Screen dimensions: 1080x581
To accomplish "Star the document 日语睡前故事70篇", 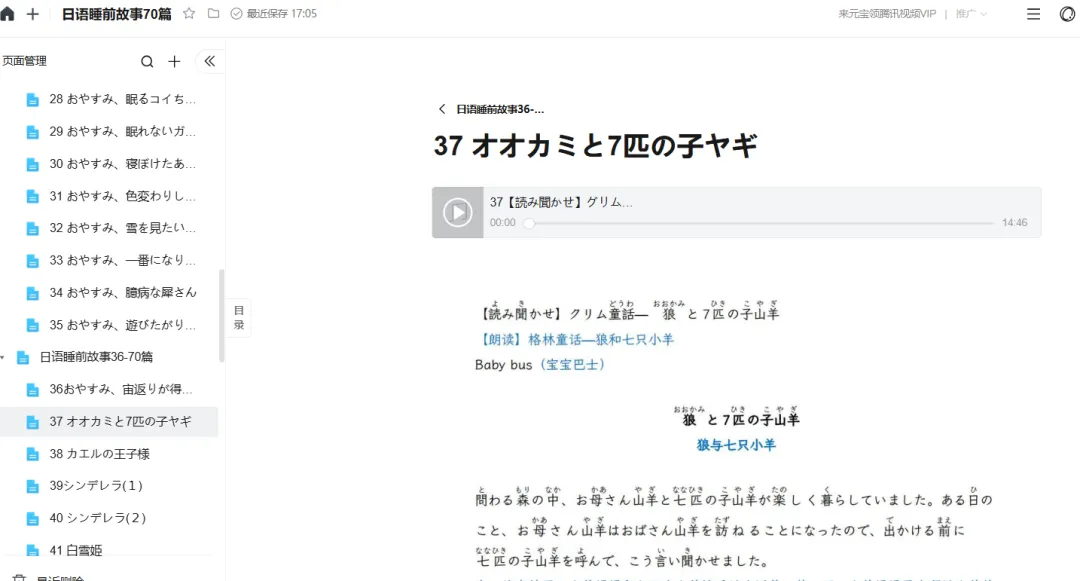I will pyautogui.click(x=189, y=14).
